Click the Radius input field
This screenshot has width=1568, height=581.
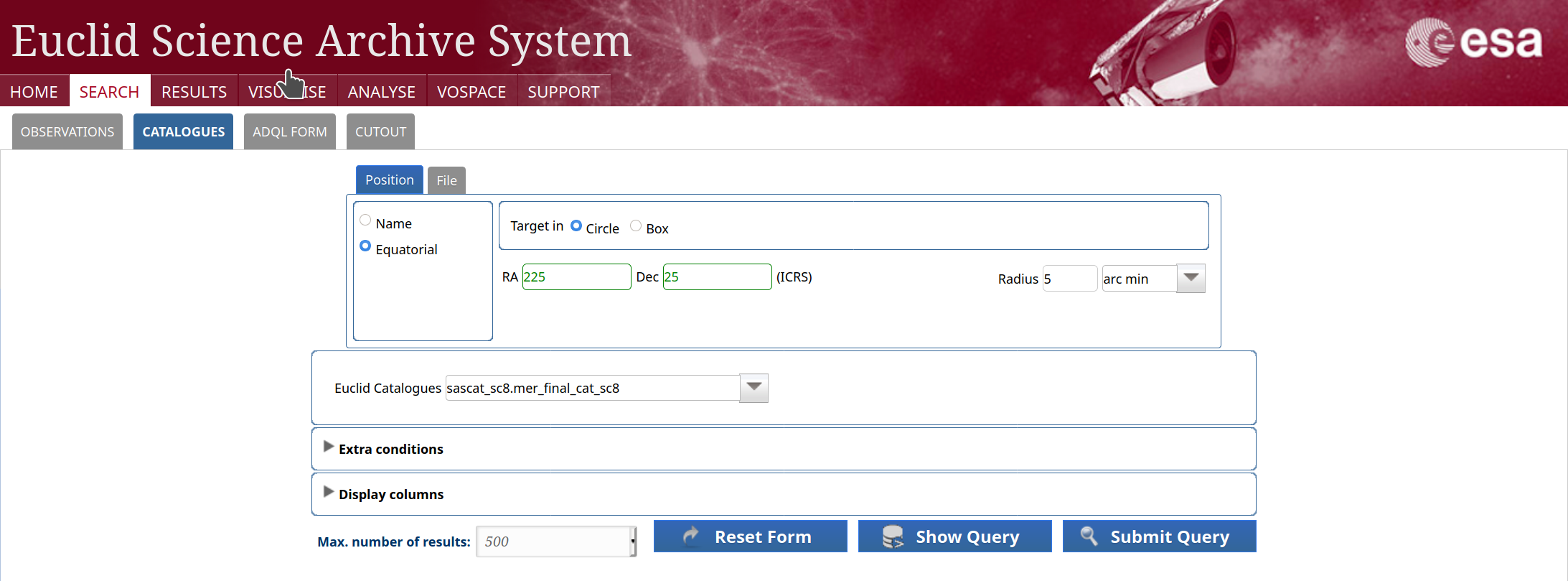(1070, 279)
